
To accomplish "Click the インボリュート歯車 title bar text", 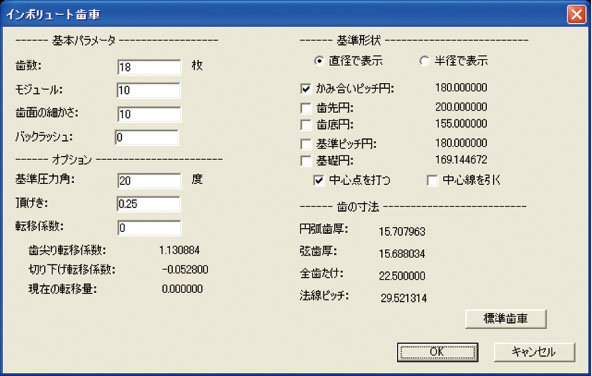I will tap(54, 15).
